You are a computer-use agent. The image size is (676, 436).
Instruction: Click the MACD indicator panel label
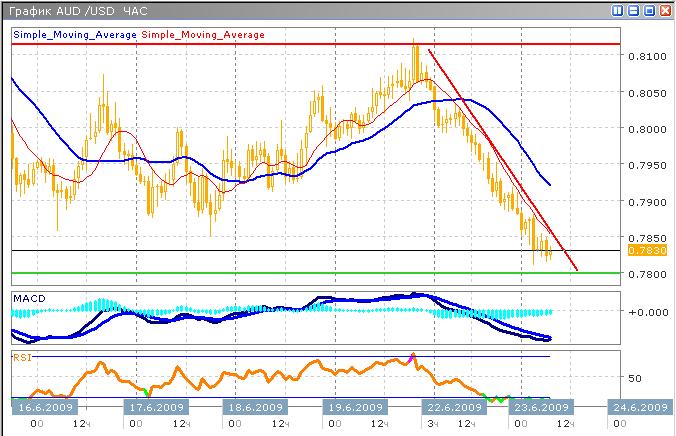click(27, 298)
